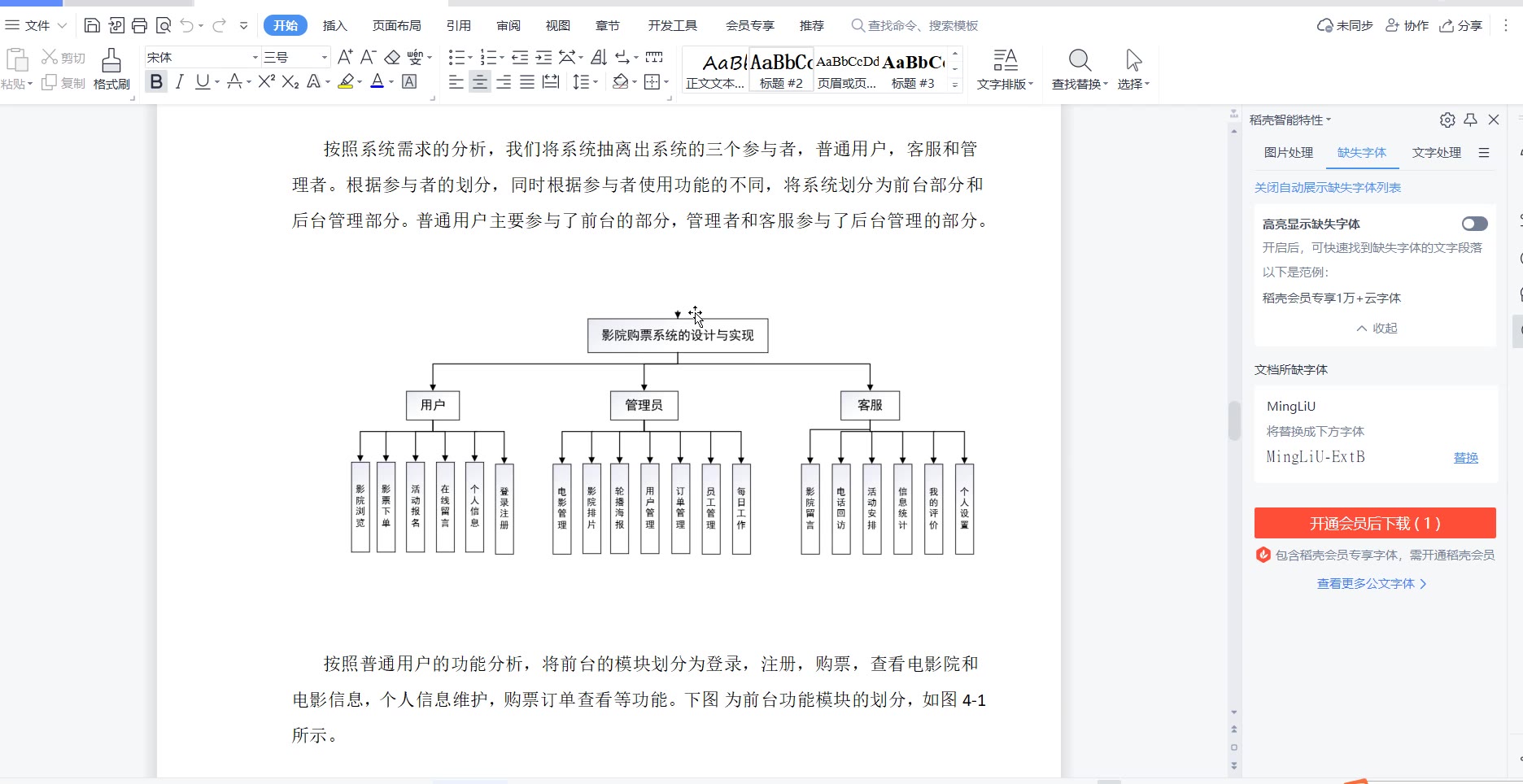Click the Undo arrow icon
The height and width of the screenshot is (784, 1523).
[187, 26]
